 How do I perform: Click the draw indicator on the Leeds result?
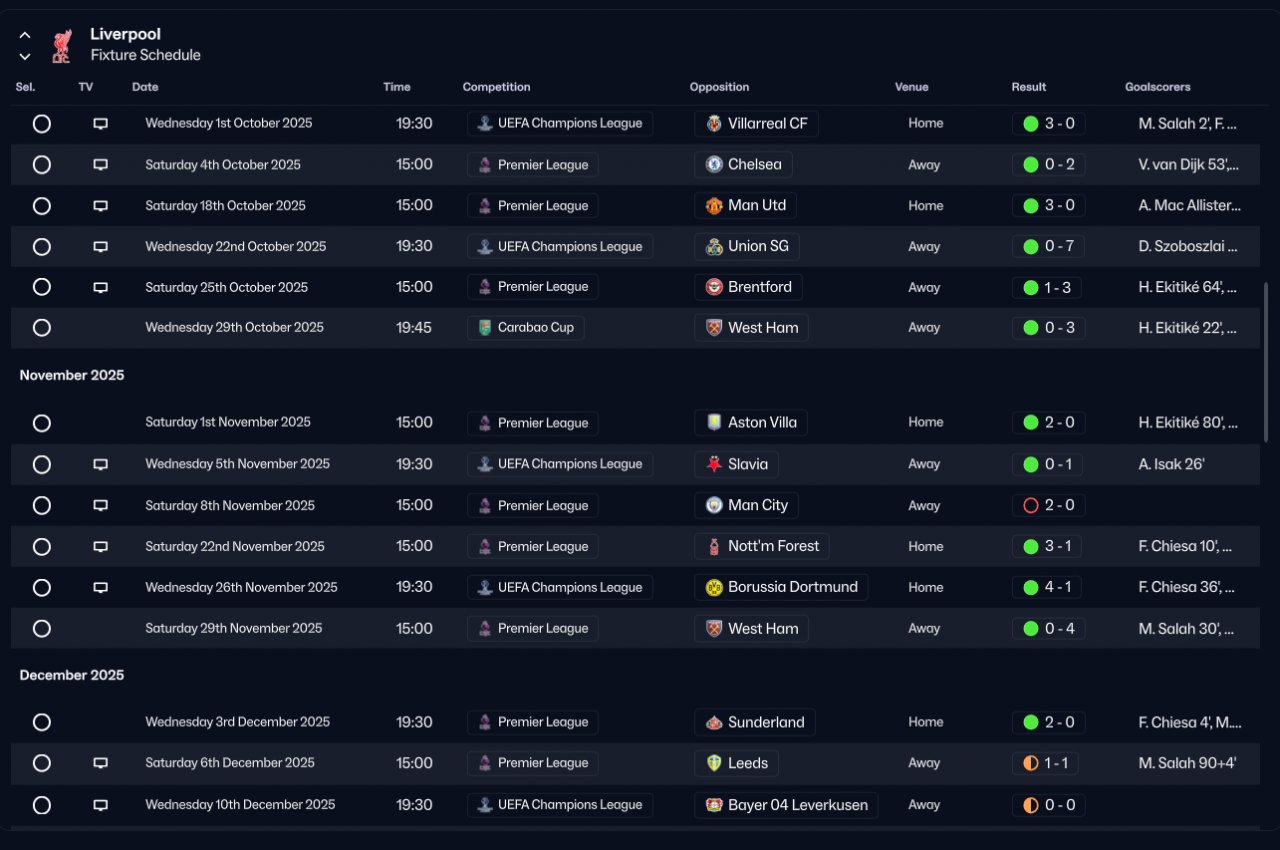[x=1031, y=764]
